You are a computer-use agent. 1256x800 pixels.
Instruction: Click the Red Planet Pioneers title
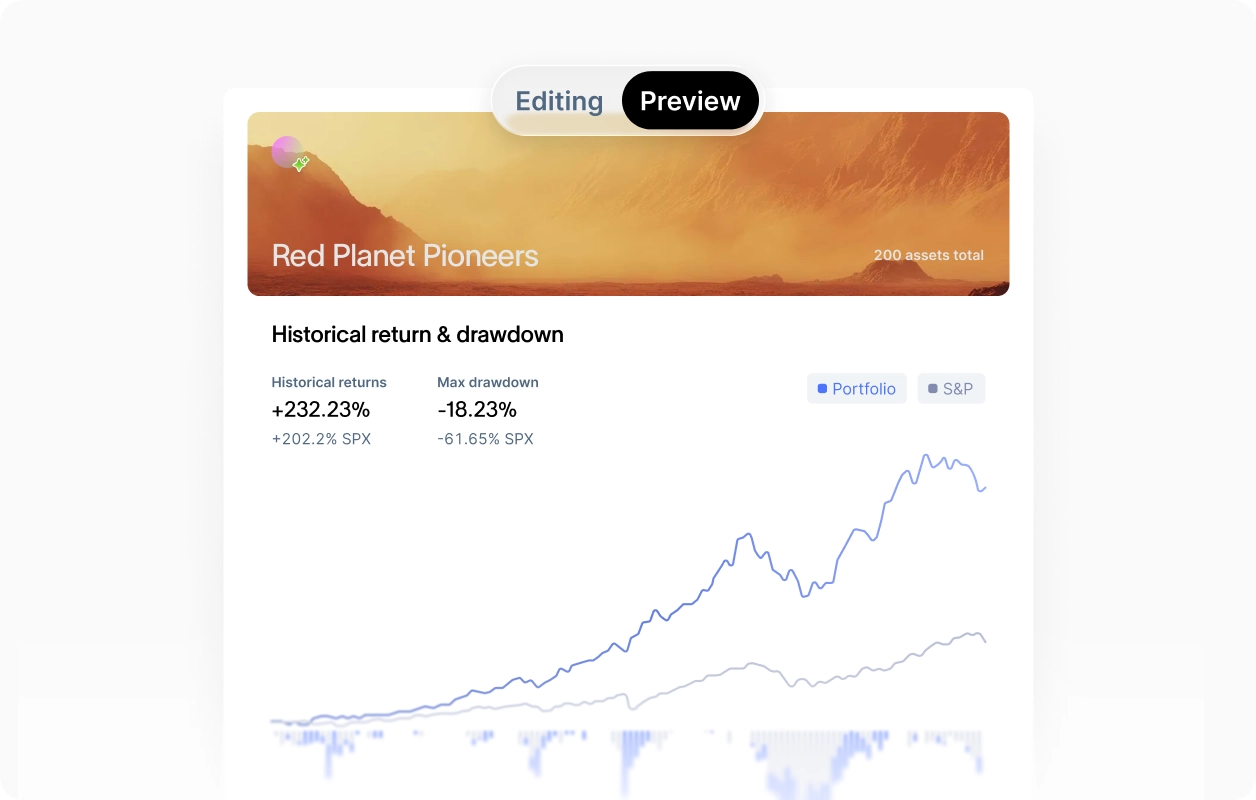[x=405, y=256]
